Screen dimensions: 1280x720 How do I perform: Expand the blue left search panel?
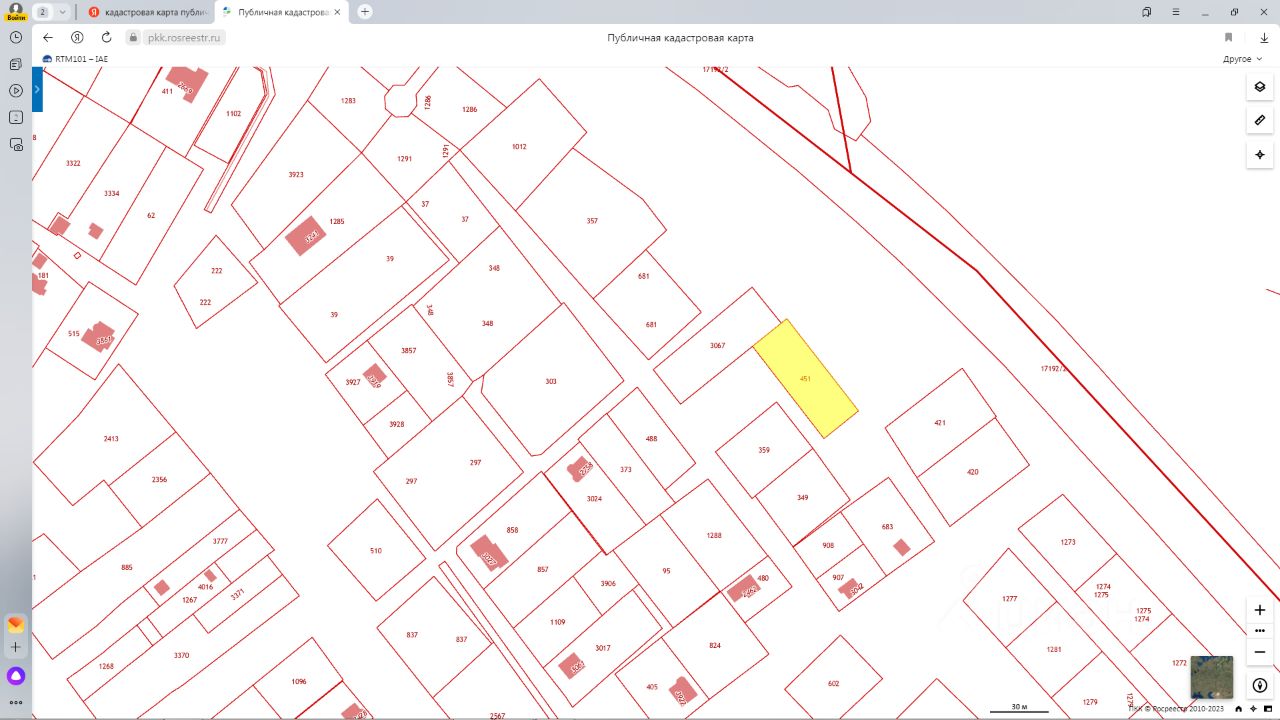click(x=37, y=89)
